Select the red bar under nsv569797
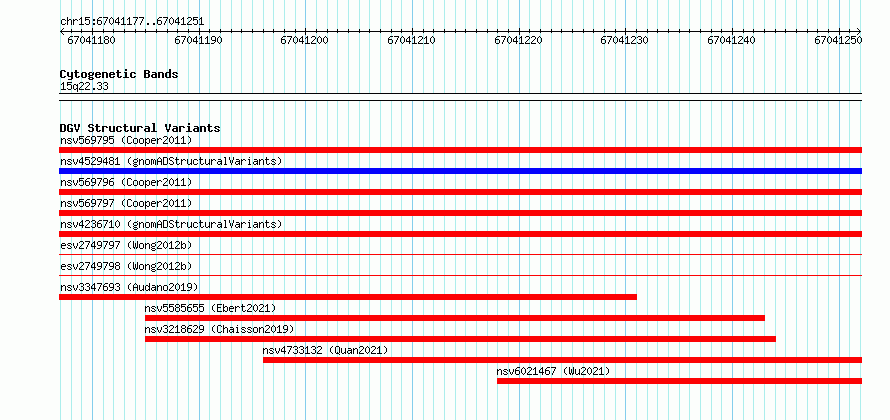The image size is (890, 420). click(460, 213)
